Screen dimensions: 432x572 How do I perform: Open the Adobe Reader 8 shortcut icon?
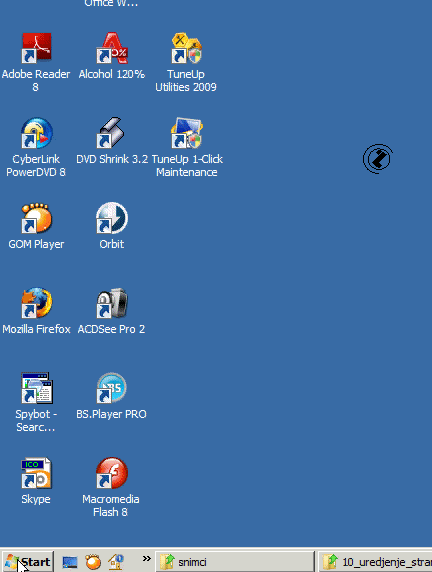coord(36,48)
